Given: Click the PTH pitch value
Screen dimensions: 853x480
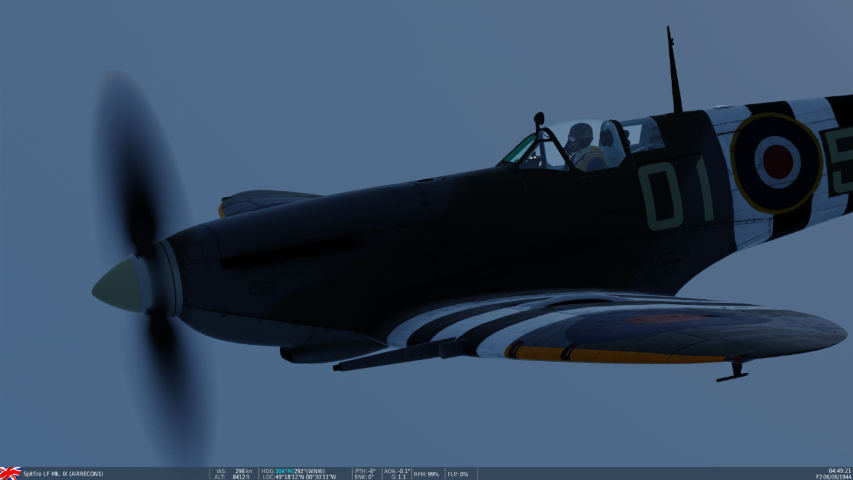Looking at the screenshot, I should point(365,470).
